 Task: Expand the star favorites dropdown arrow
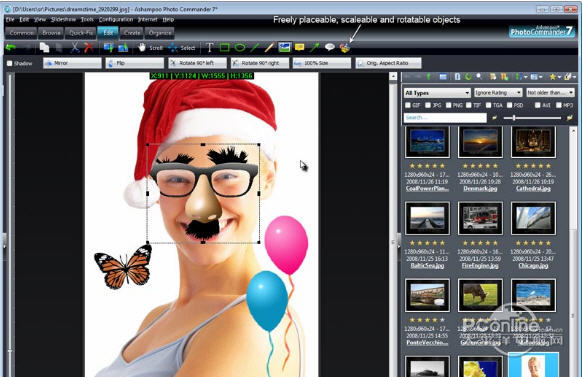click(560, 77)
